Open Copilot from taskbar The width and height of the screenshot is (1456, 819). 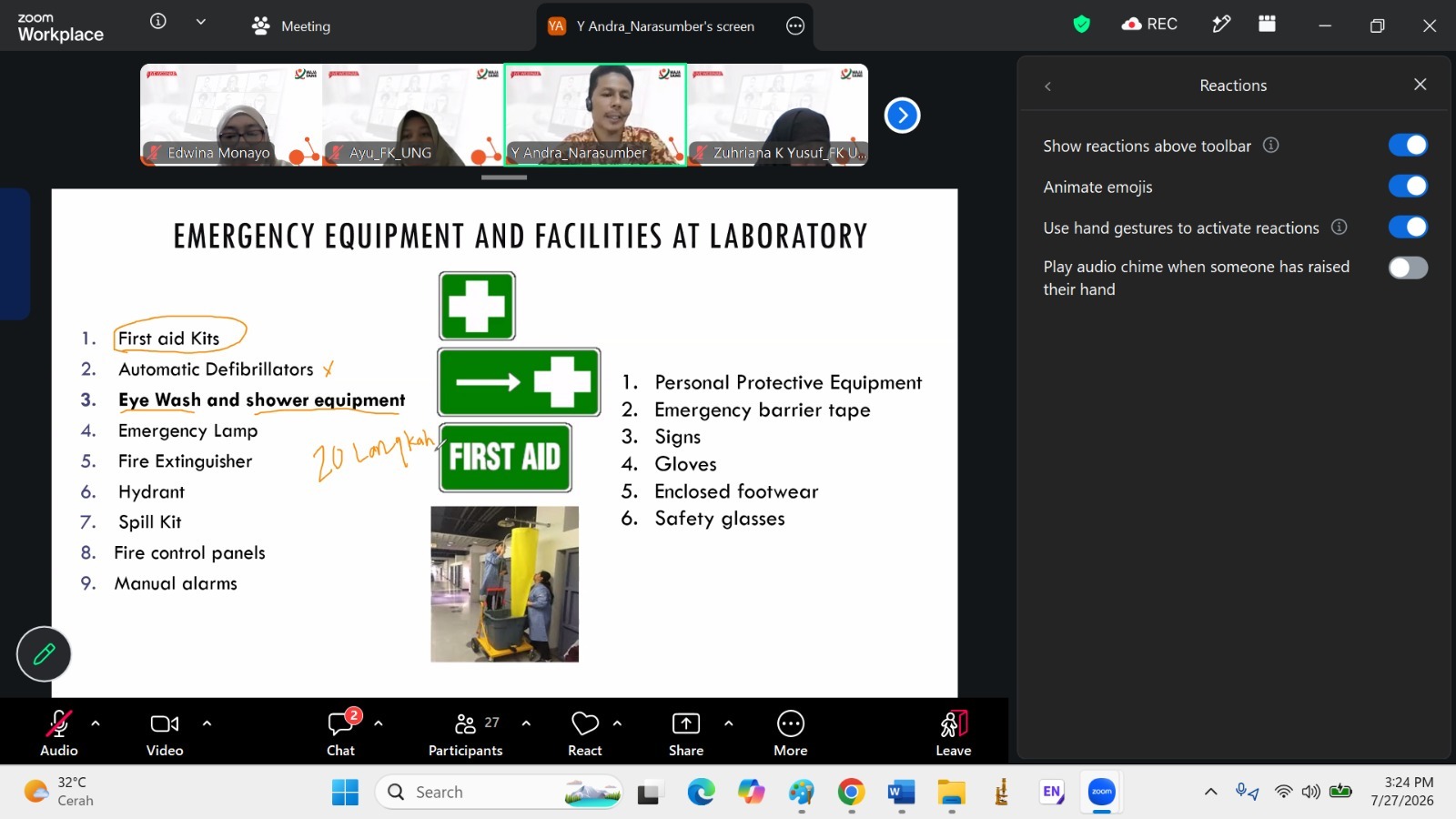(x=751, y=793)
